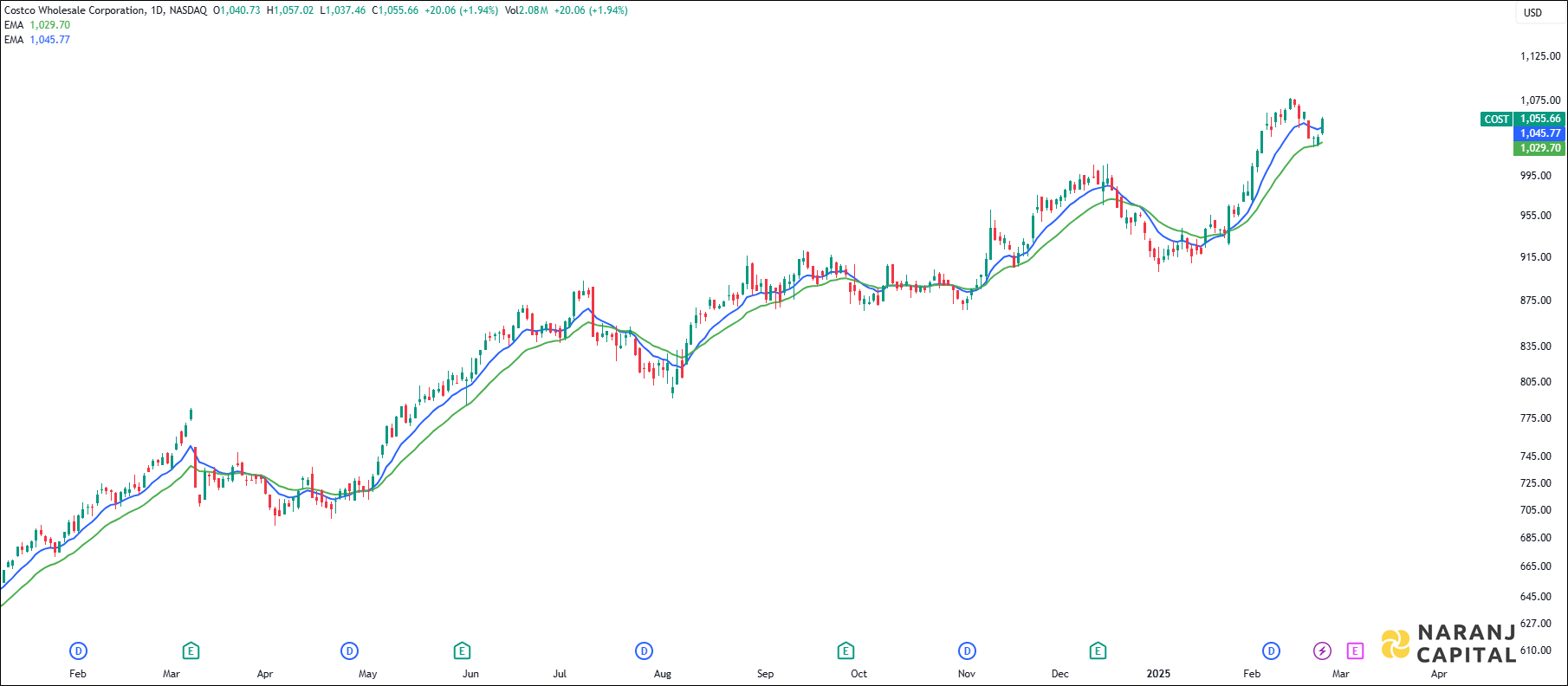Click the Jul label on time axis
Screen dimensions: 1568x686
(x=560, y=674)
